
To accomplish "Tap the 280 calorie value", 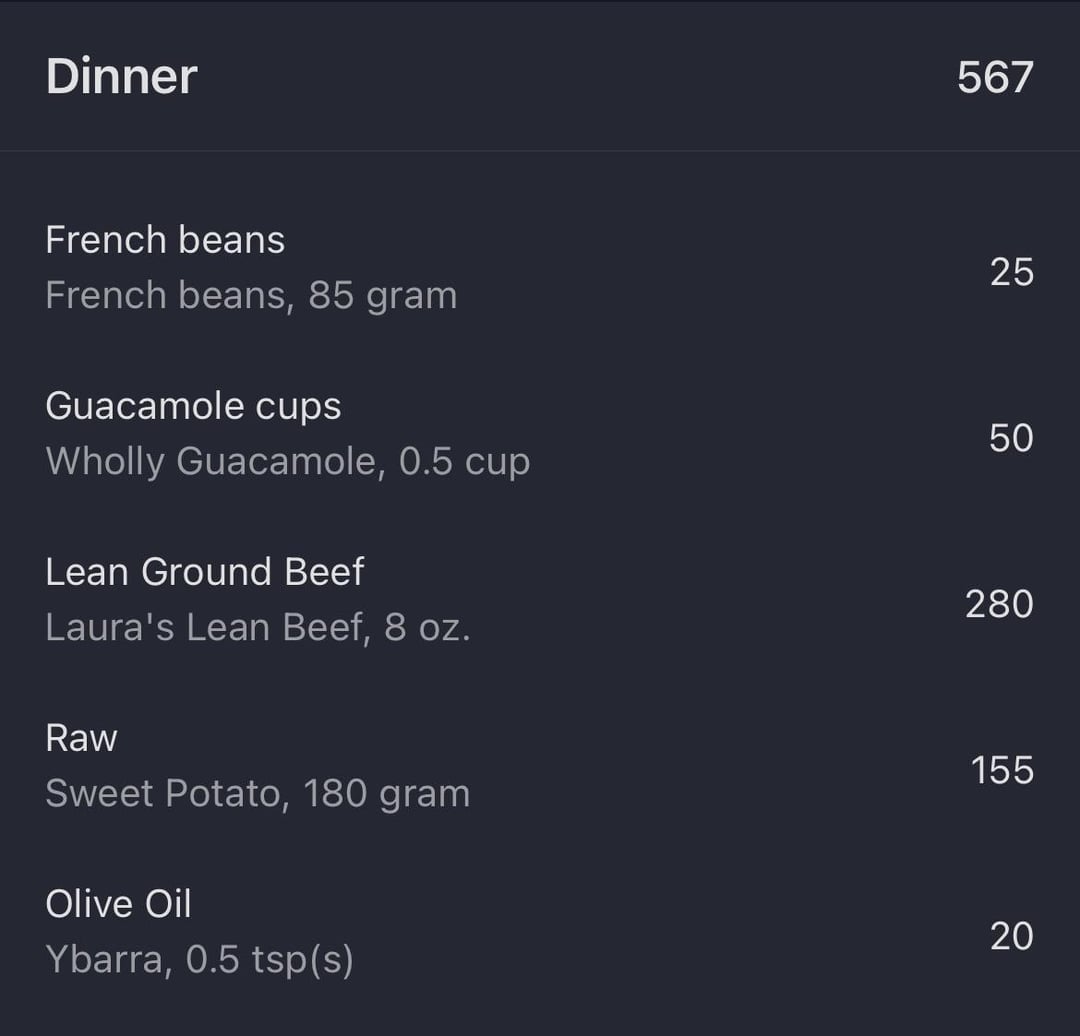I will tap(999, 604).
